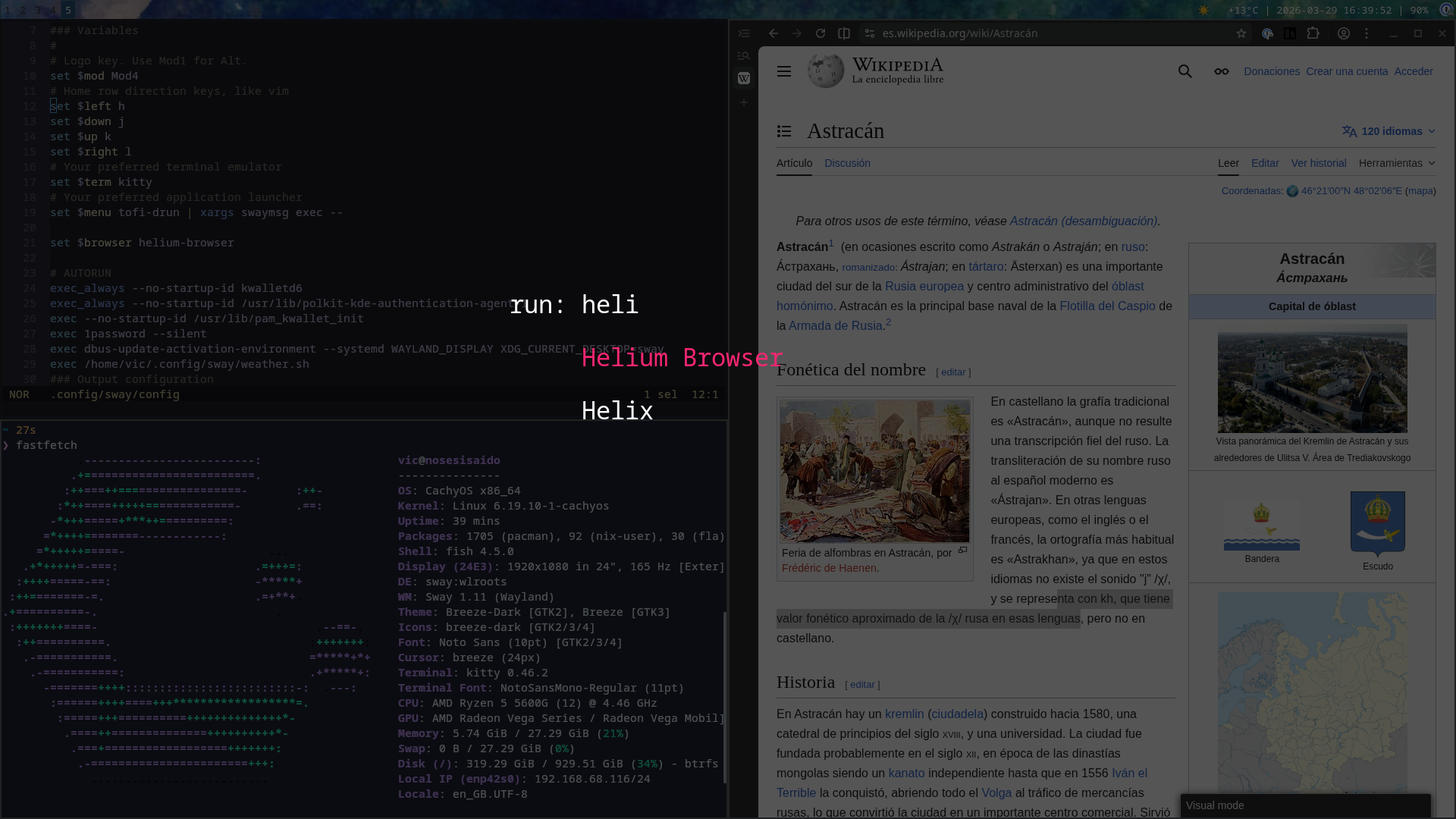Open the Ver historial tab
Image resolution: width=1456 pixels, height=819 pixels.
click(1318, 163)
